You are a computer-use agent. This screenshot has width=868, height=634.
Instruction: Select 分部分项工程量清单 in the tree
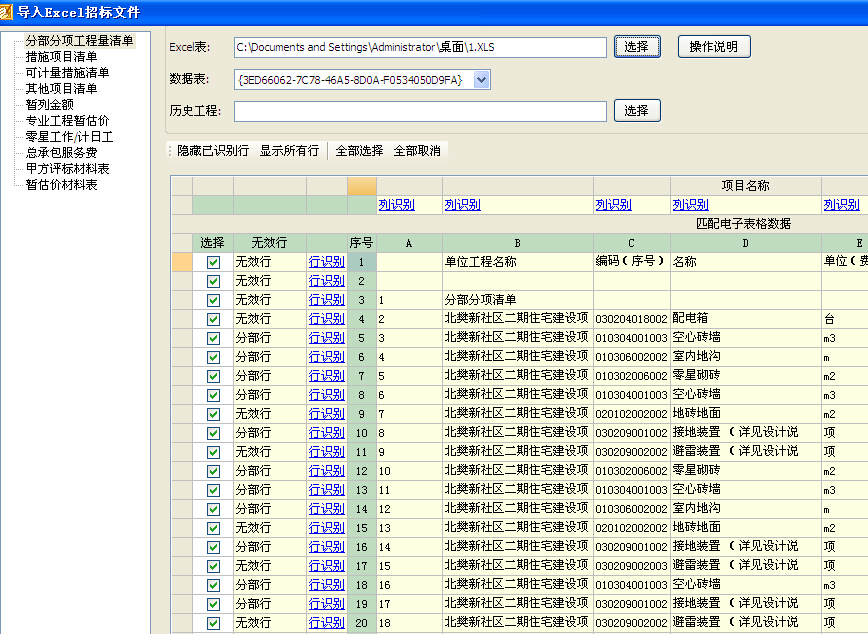click(x=79, y=40)
